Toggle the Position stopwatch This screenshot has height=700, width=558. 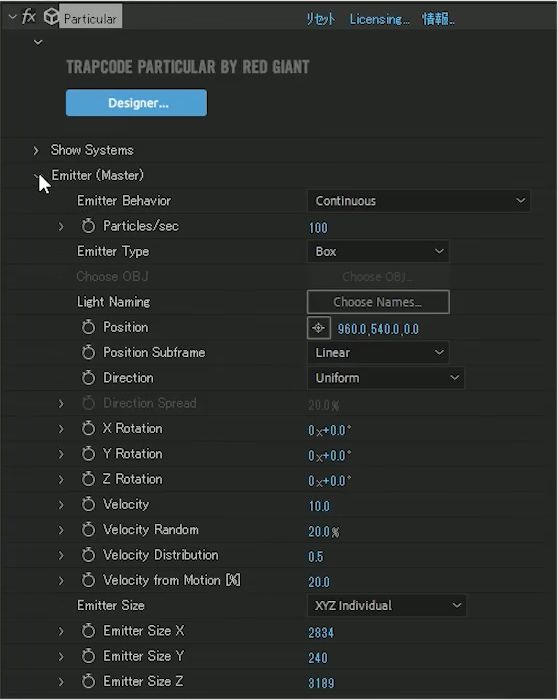pyautogui.click(x=88, y=327)
